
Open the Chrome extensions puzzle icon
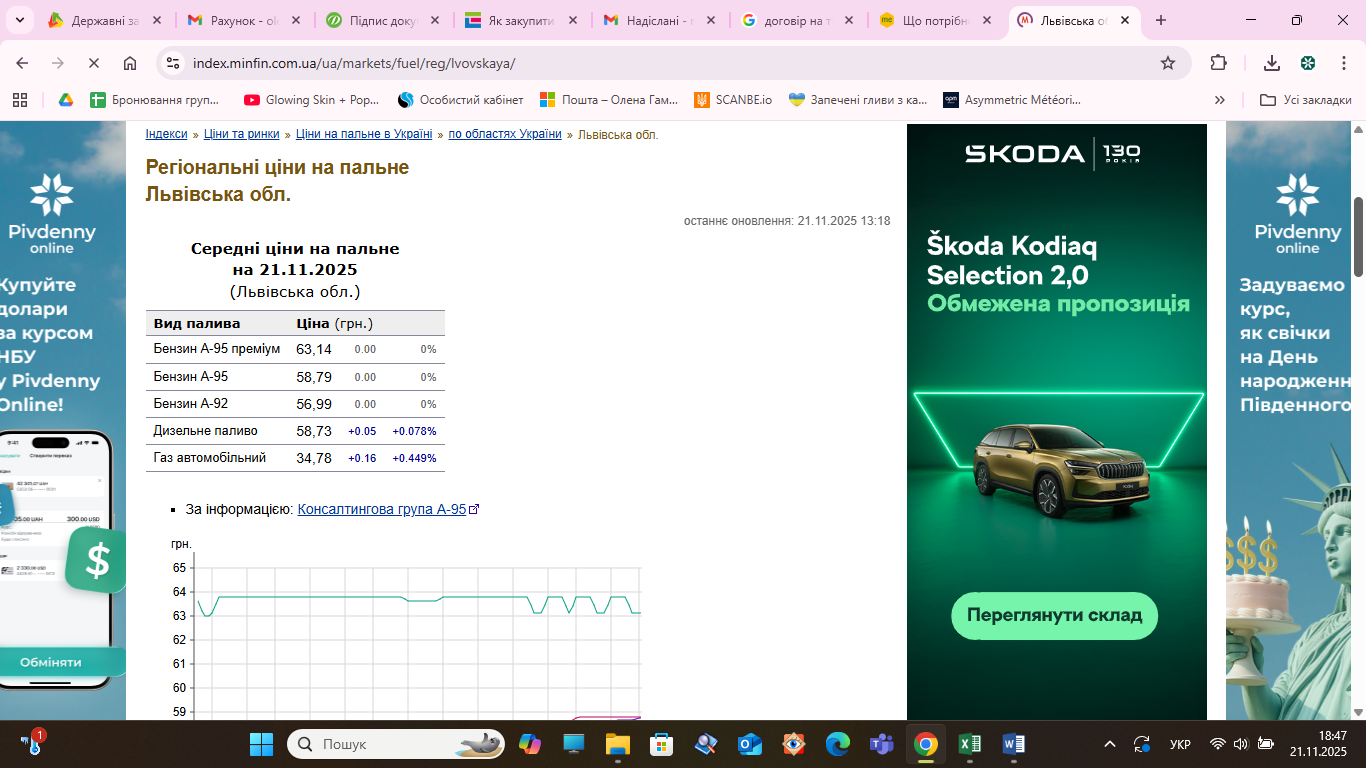pyautogui.click(x=1218, y=63)
